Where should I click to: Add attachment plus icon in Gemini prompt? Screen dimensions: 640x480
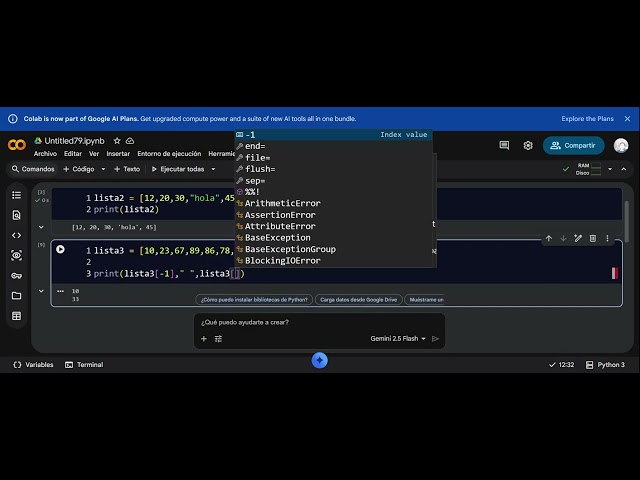pyautogui.click(x=204, y=338)
